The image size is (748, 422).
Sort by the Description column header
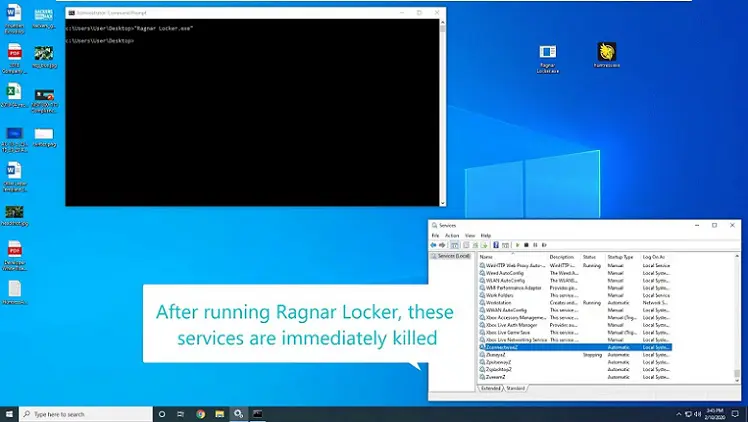pyautogui.click(x=564, y=257)
